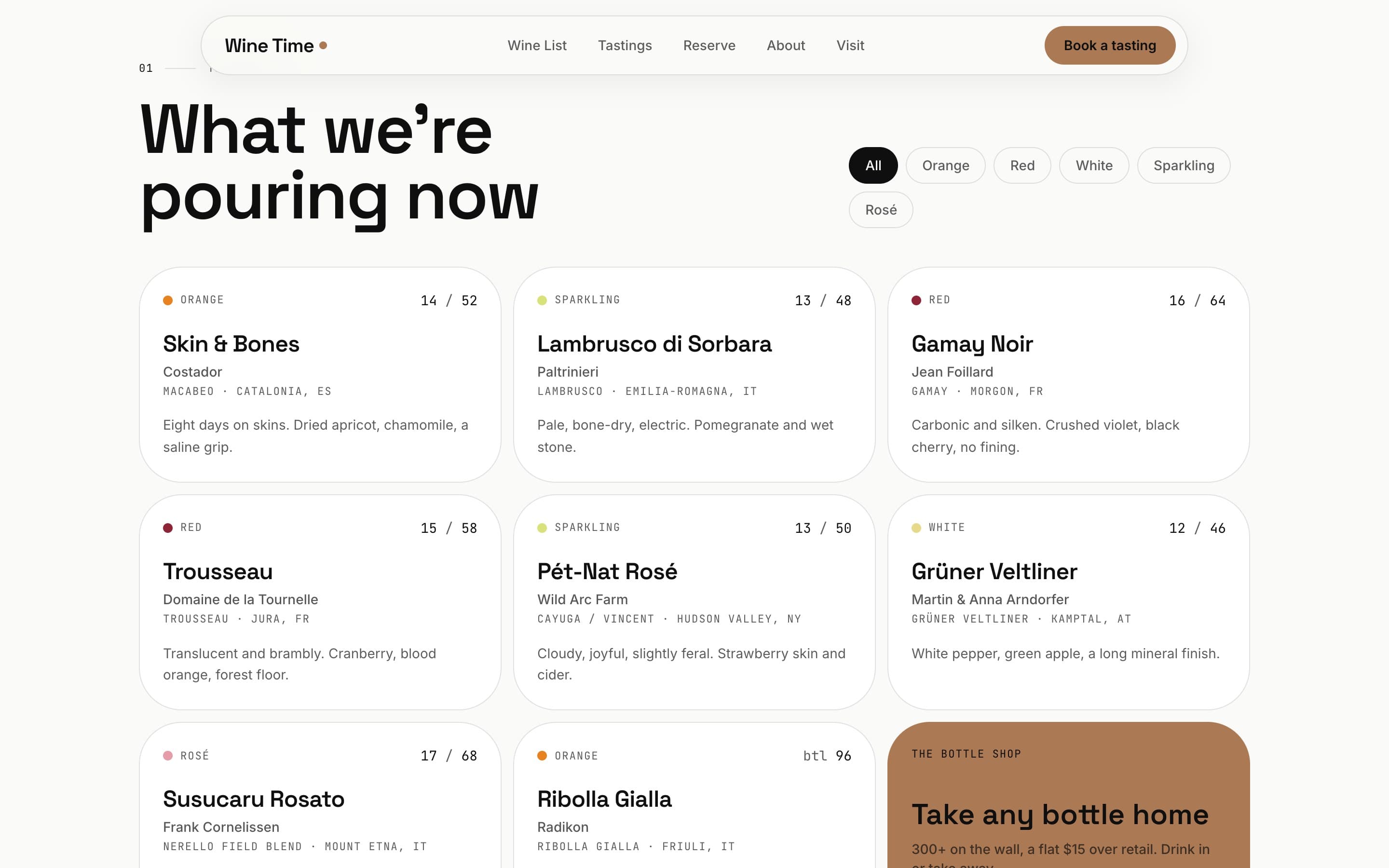Open the Trousseau wine card
Viewport: 1389px width, 868px height.
pyautogui.click(x=320, y=602)
